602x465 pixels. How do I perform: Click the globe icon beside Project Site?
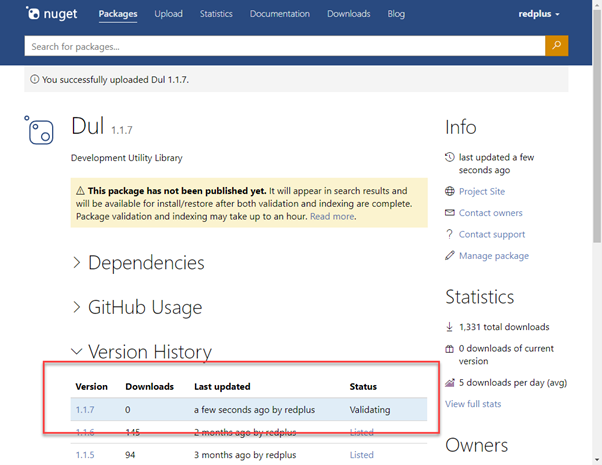[450, 191]
